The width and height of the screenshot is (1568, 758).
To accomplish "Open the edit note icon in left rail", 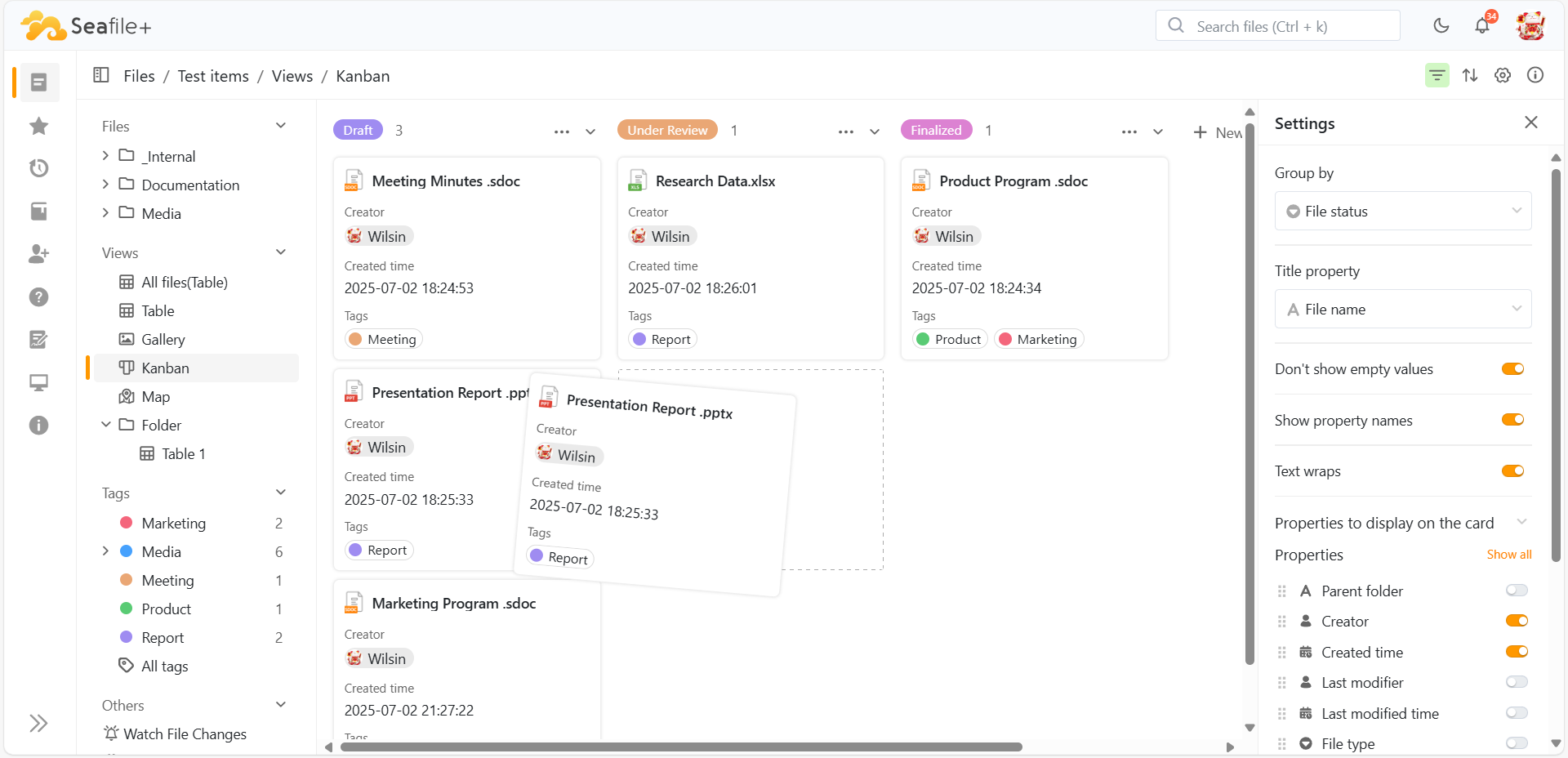I will click(x=38, y=340).
